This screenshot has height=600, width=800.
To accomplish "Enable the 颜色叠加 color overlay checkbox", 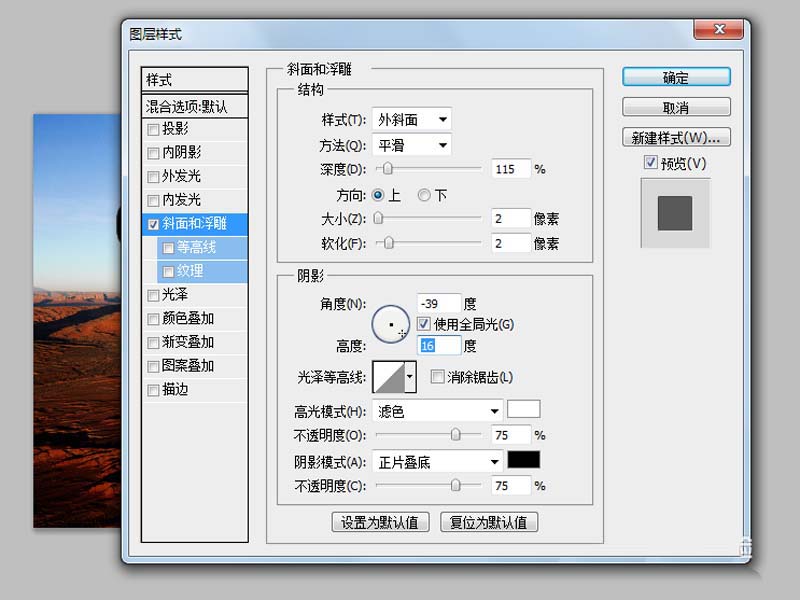I will [153, 319].
